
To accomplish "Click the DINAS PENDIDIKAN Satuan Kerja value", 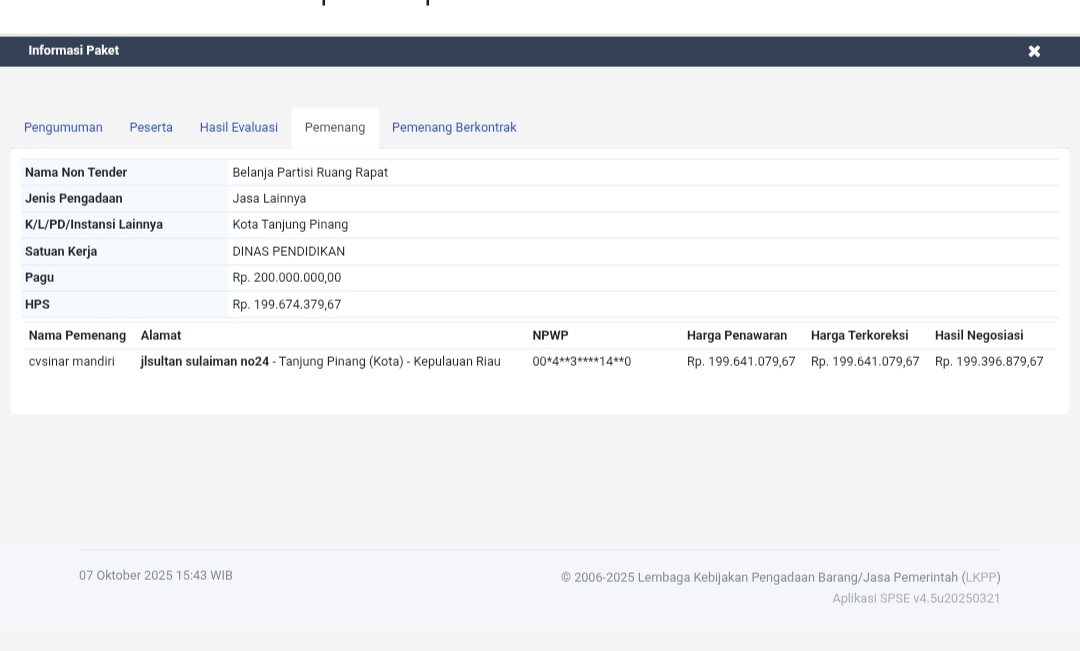I will (x=289, y=252).
